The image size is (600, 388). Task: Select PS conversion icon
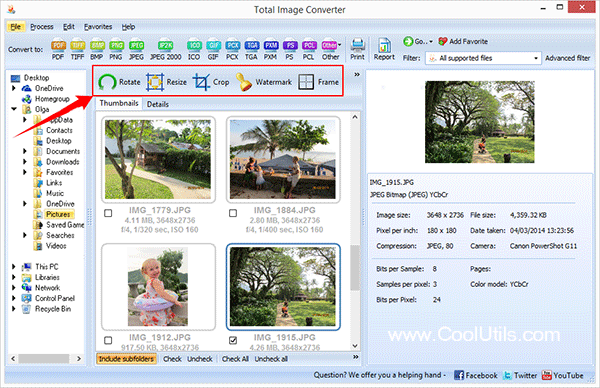pos(290,50)
